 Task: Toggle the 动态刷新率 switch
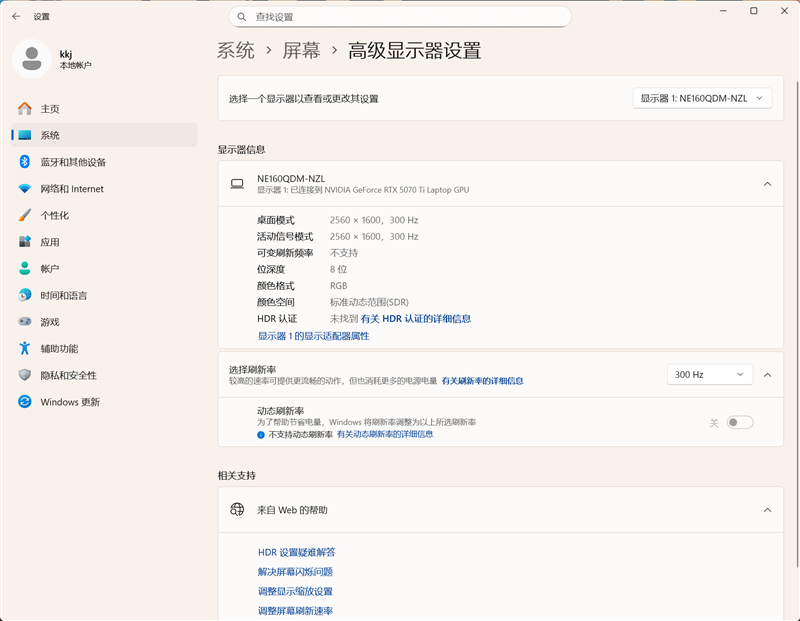tap(739, 423)
